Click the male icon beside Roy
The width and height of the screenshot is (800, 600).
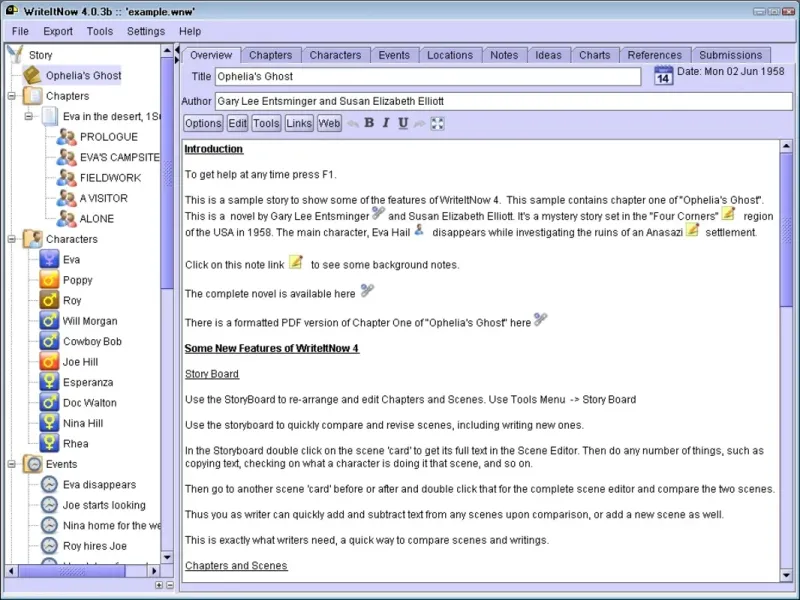coord(49,300)
